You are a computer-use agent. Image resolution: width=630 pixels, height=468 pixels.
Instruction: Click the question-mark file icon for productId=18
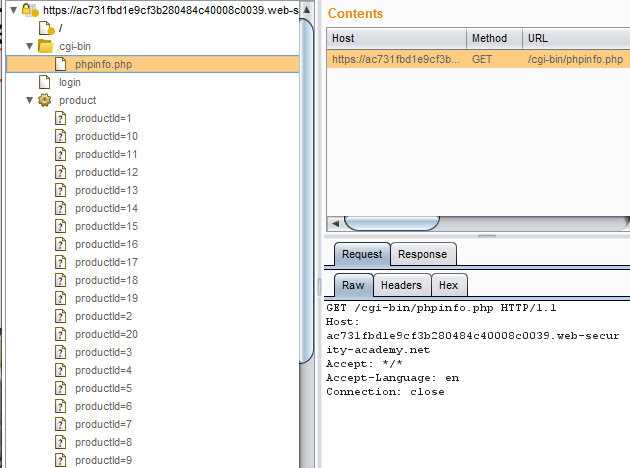click(x=61, y=280)
